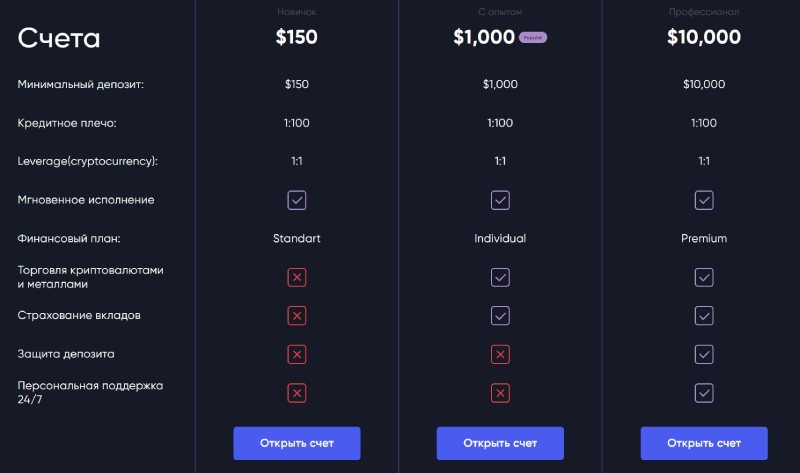Click deposit insurance checkmark in $10,000 plan
Screen dimensions: 800x473
(x=704, y=315)
